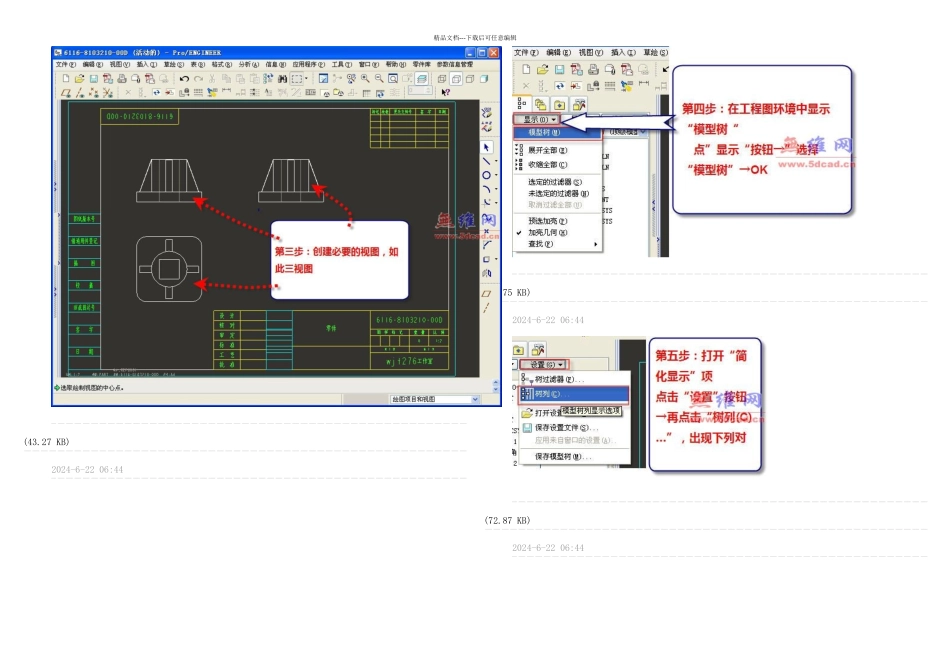
Task: Open the 编辑 menu in main window
Action: tap(93, 65)
